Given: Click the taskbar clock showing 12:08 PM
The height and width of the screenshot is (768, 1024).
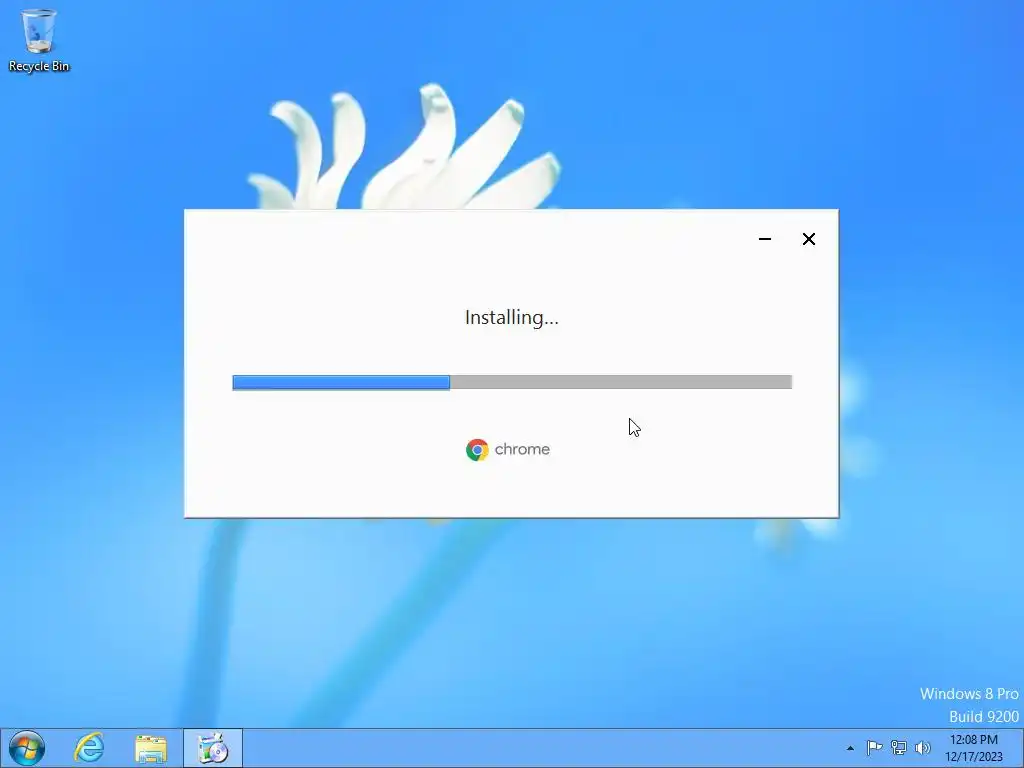Looking at the screenshot, I should point(974,748).
